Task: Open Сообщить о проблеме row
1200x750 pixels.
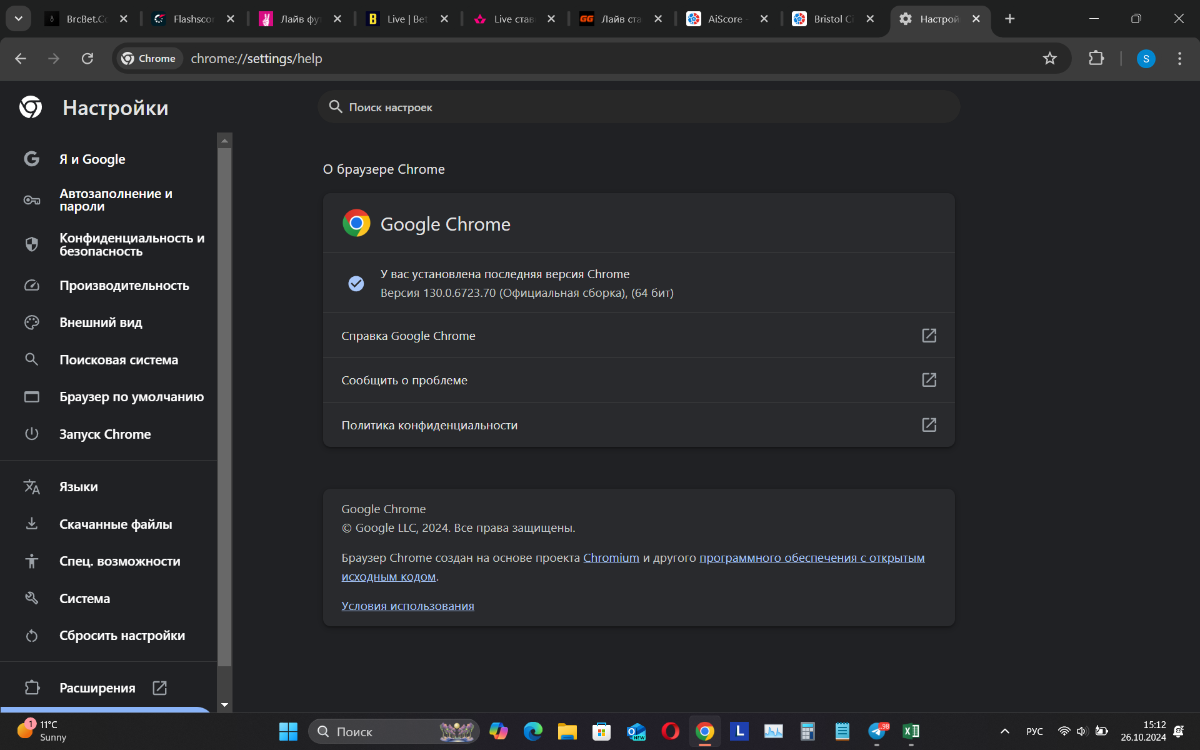Action: (x=639, y=380)
